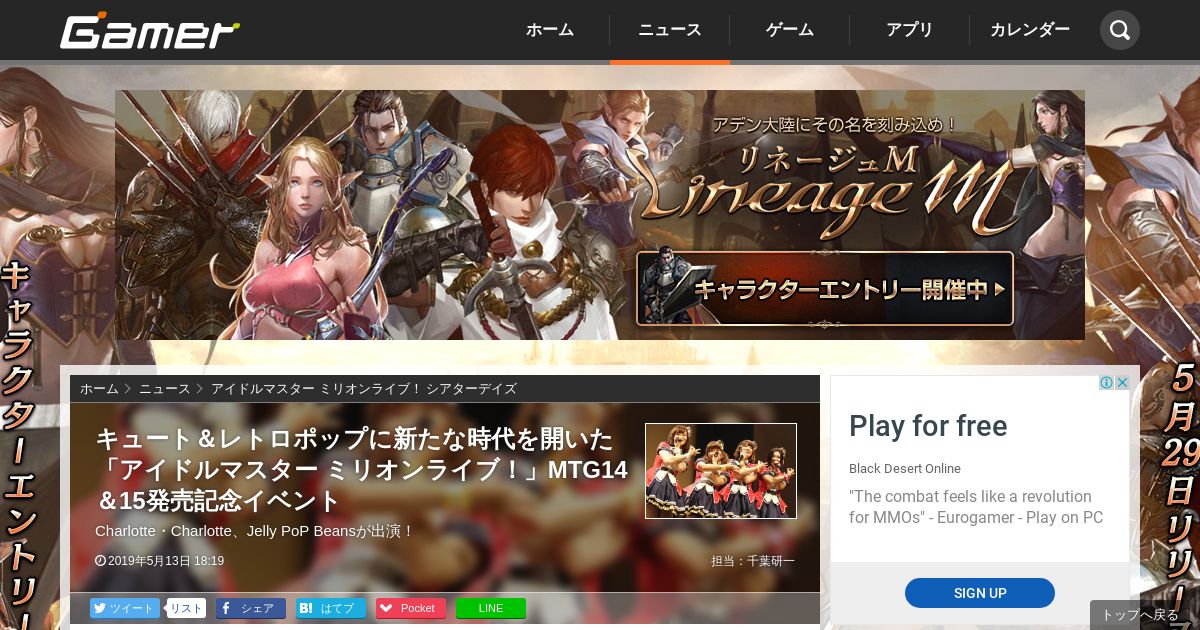Save article with Pocket button

pos(411,608)
